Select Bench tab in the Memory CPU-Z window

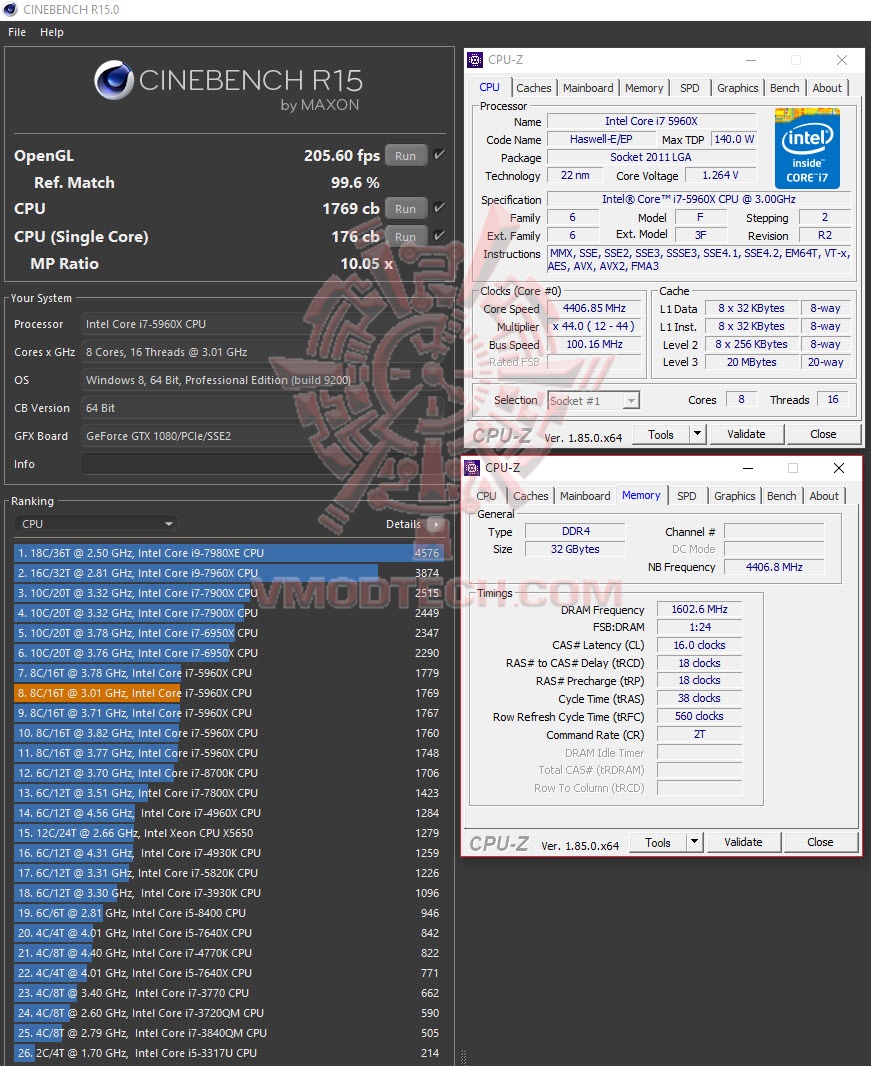click(782, 496)
